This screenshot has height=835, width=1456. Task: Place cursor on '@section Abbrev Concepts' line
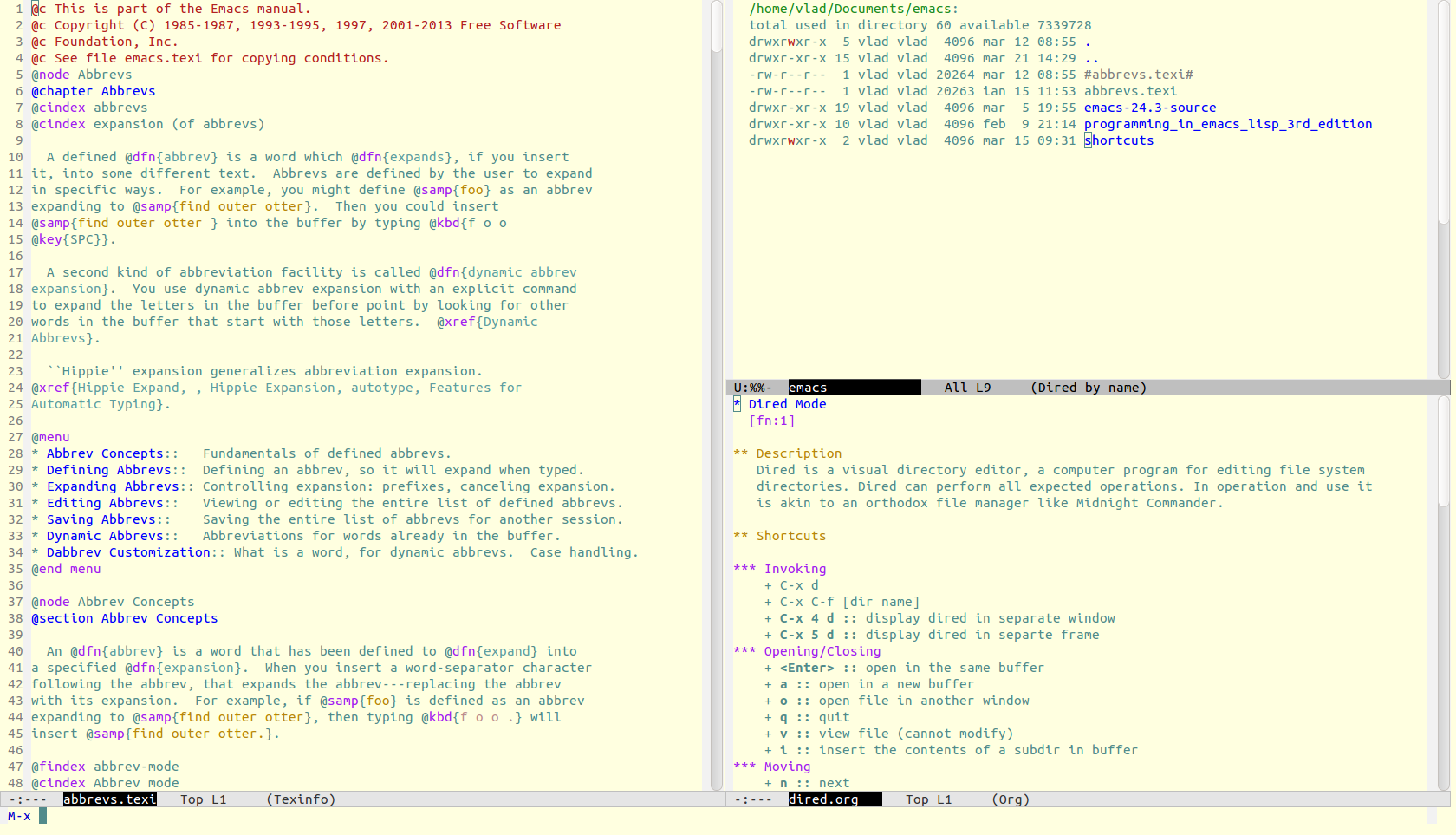tap(125, 618)
